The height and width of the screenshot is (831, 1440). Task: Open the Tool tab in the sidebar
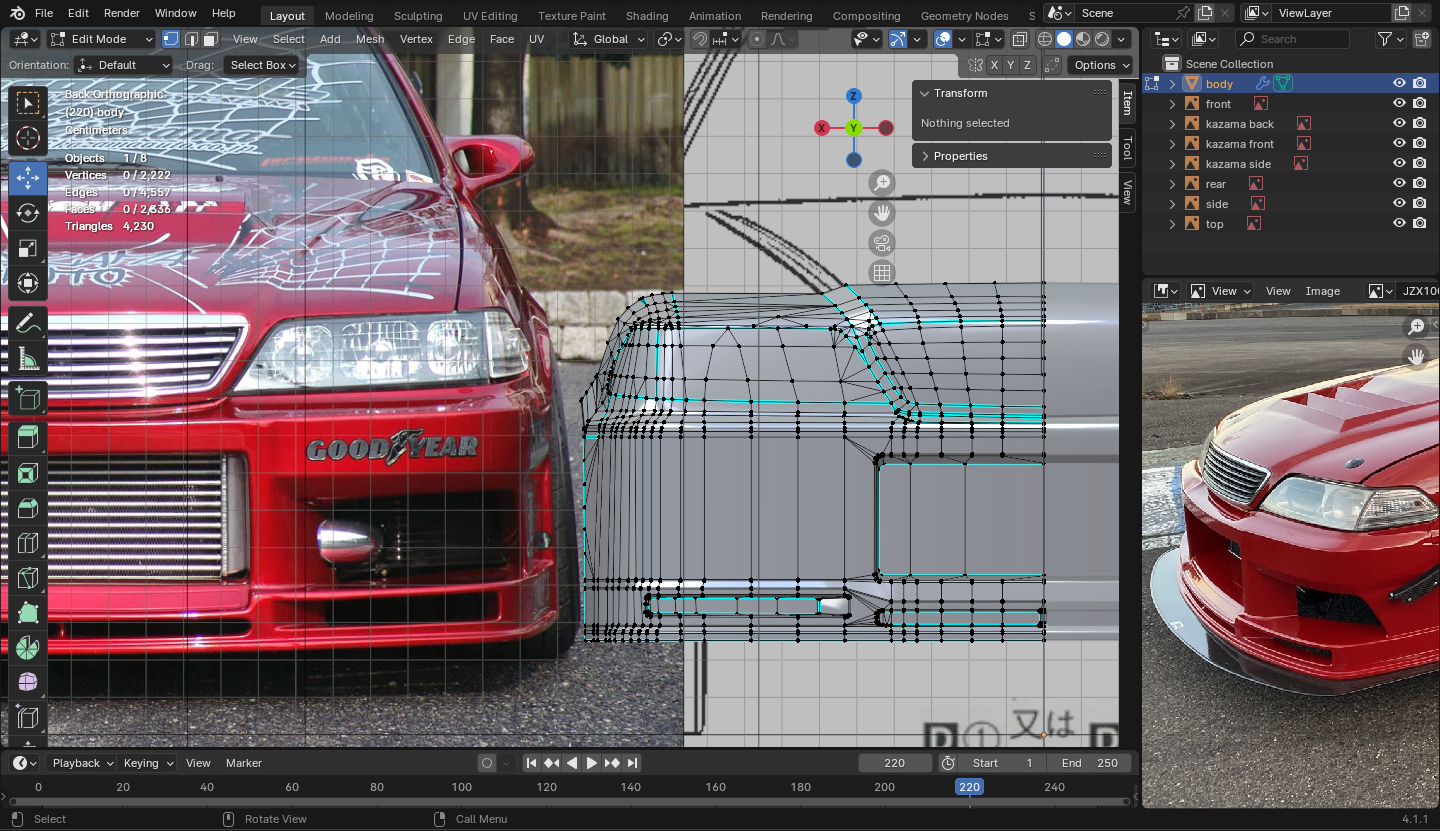1127,148
